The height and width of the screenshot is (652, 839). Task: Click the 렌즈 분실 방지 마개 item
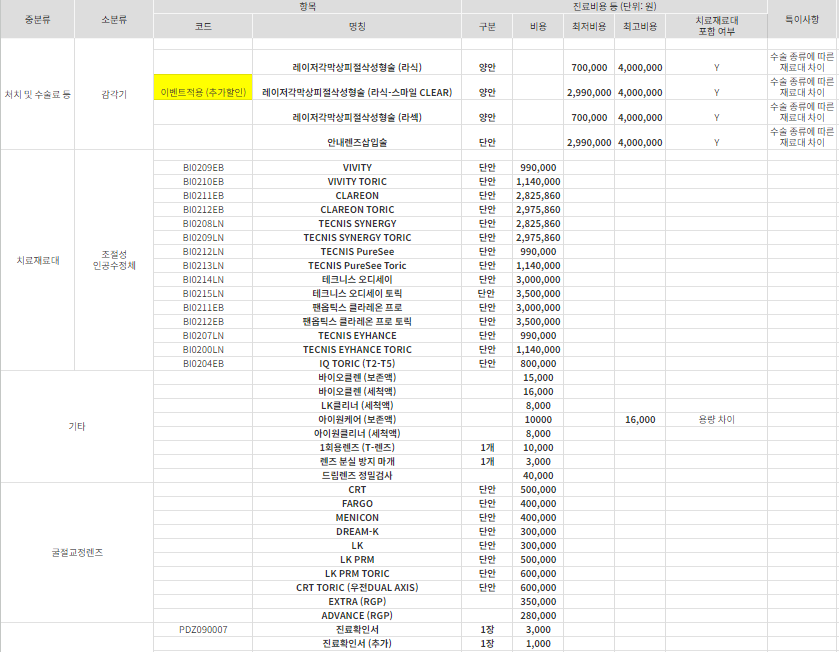tap(357, 462)
